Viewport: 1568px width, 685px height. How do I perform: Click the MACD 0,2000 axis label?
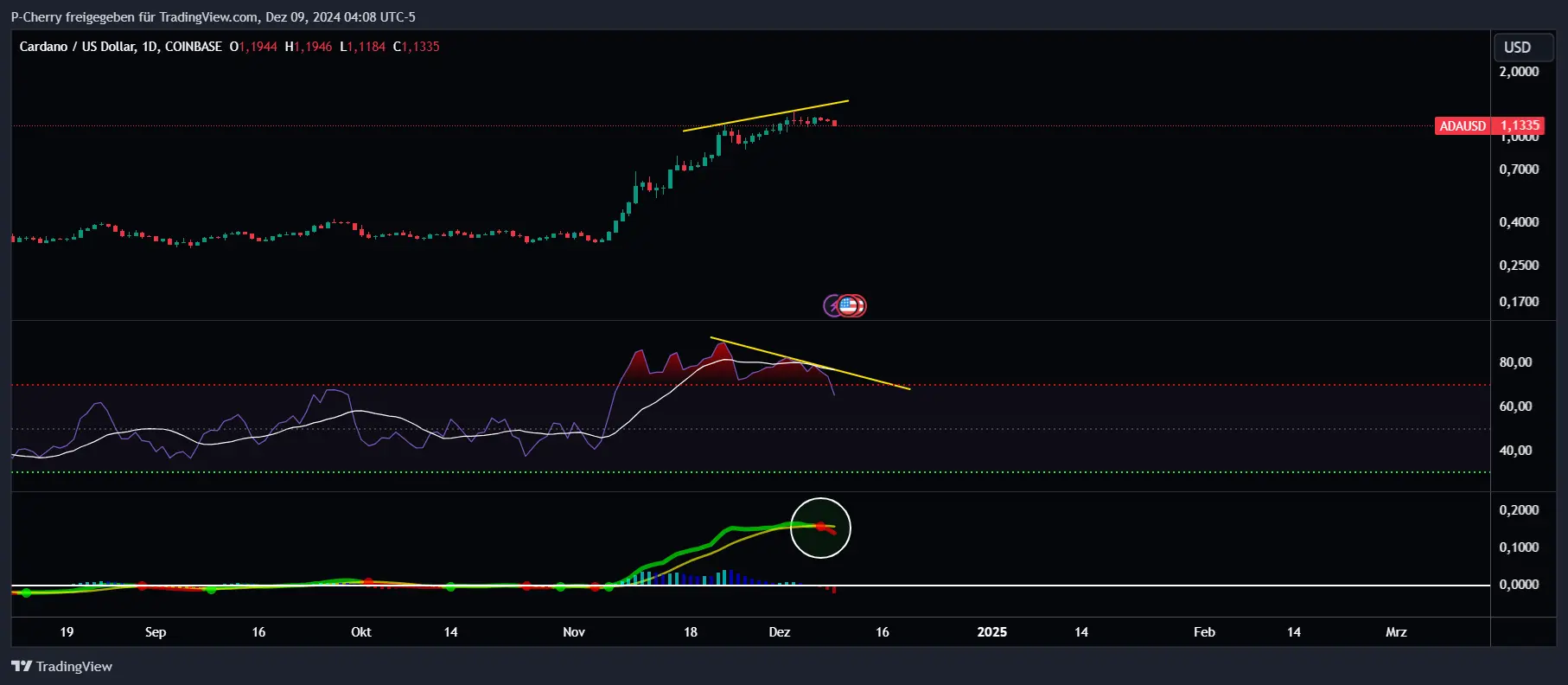pos(1519,510)
